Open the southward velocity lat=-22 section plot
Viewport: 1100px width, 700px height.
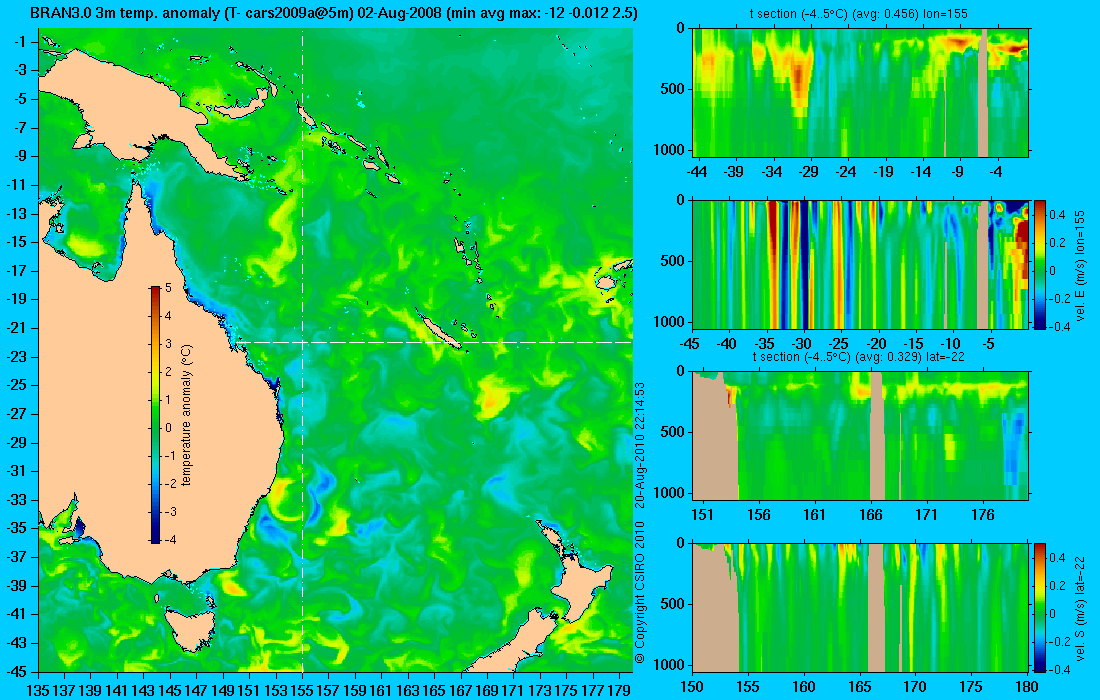pos(861,607)
